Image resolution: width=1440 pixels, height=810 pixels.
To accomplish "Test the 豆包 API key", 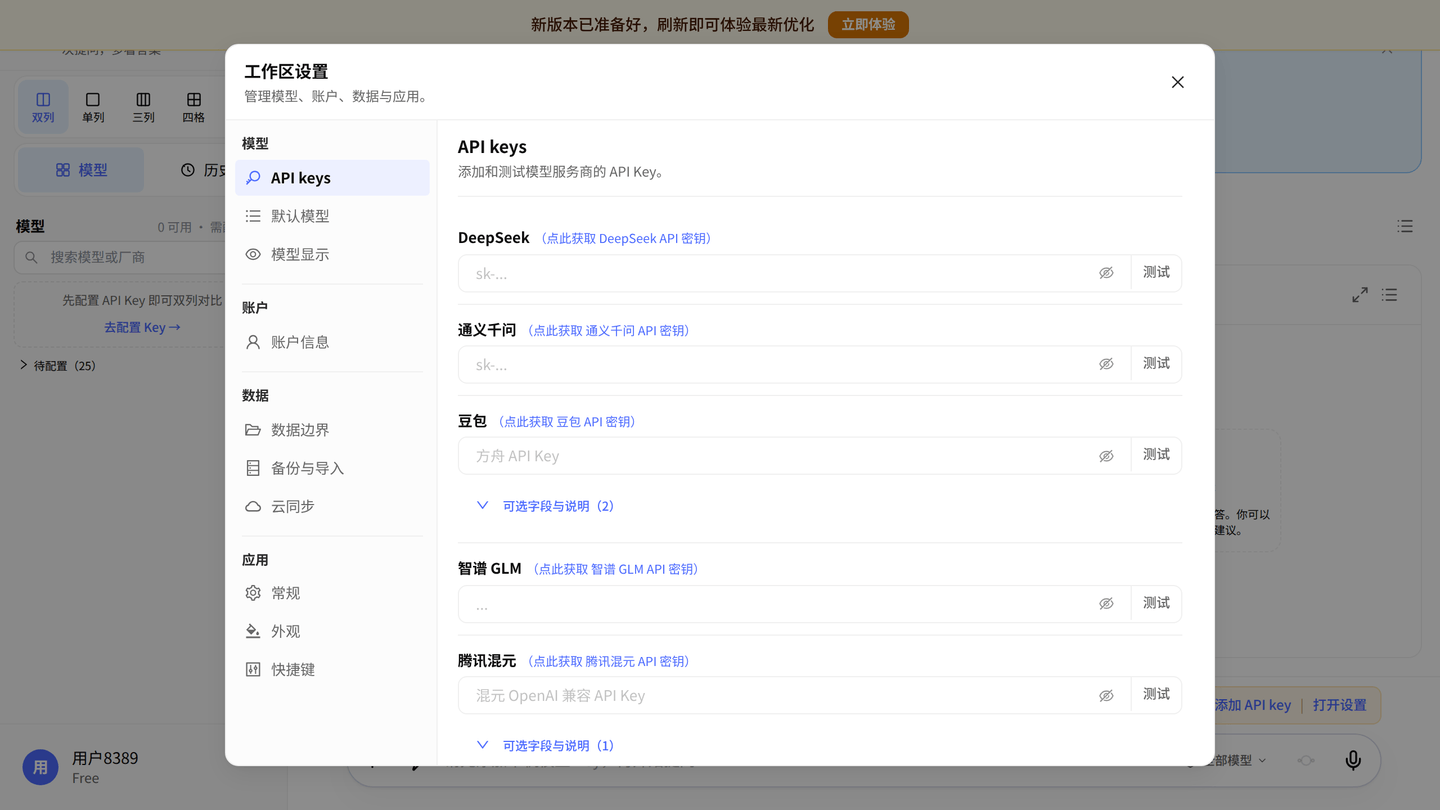I will [x=1156, y=455].
